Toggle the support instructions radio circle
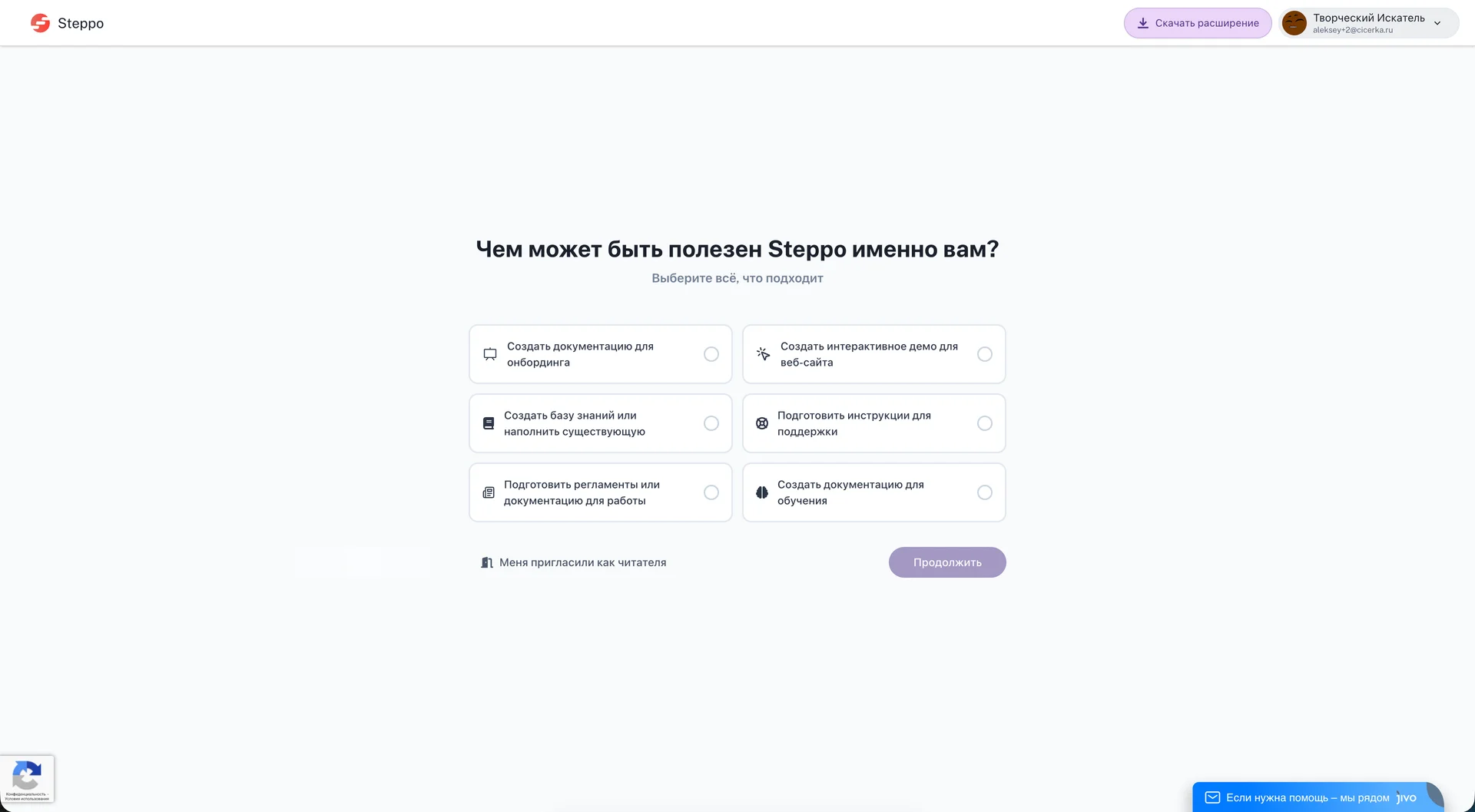The image size is (1475, 812). point(985,423)
